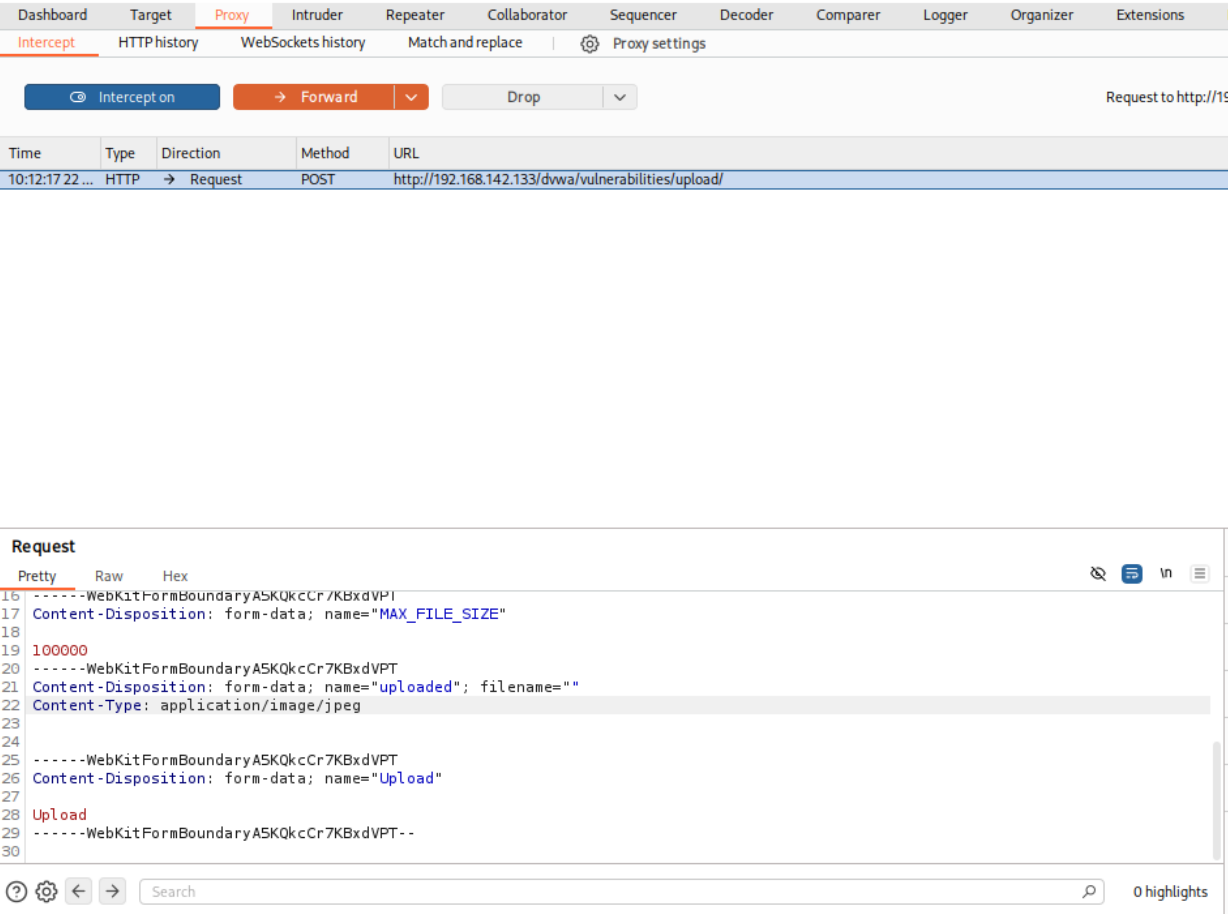
Task: Open search settings gear icon
Action: click(46, 891)
